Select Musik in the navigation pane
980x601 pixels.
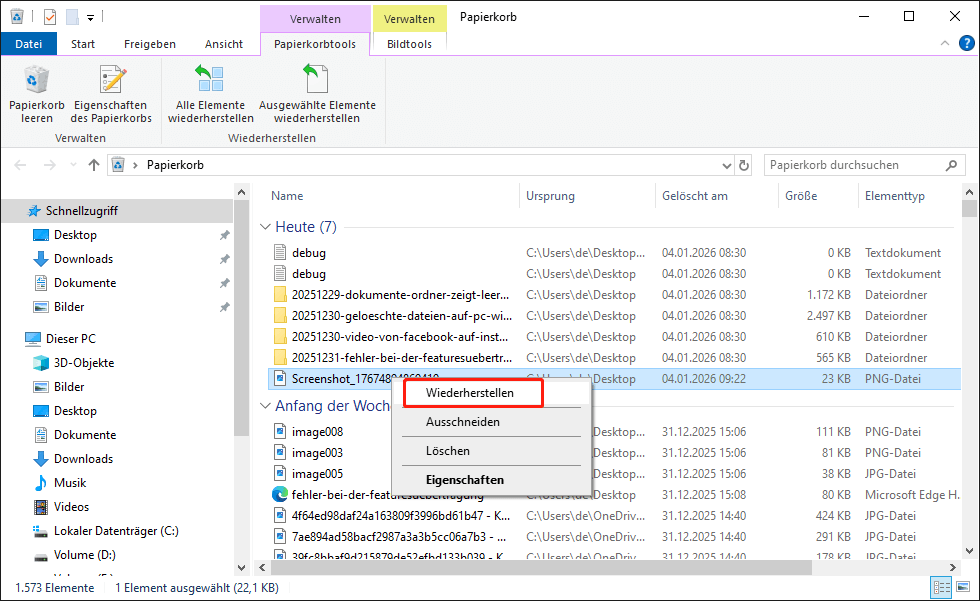[x=70, y=483]
